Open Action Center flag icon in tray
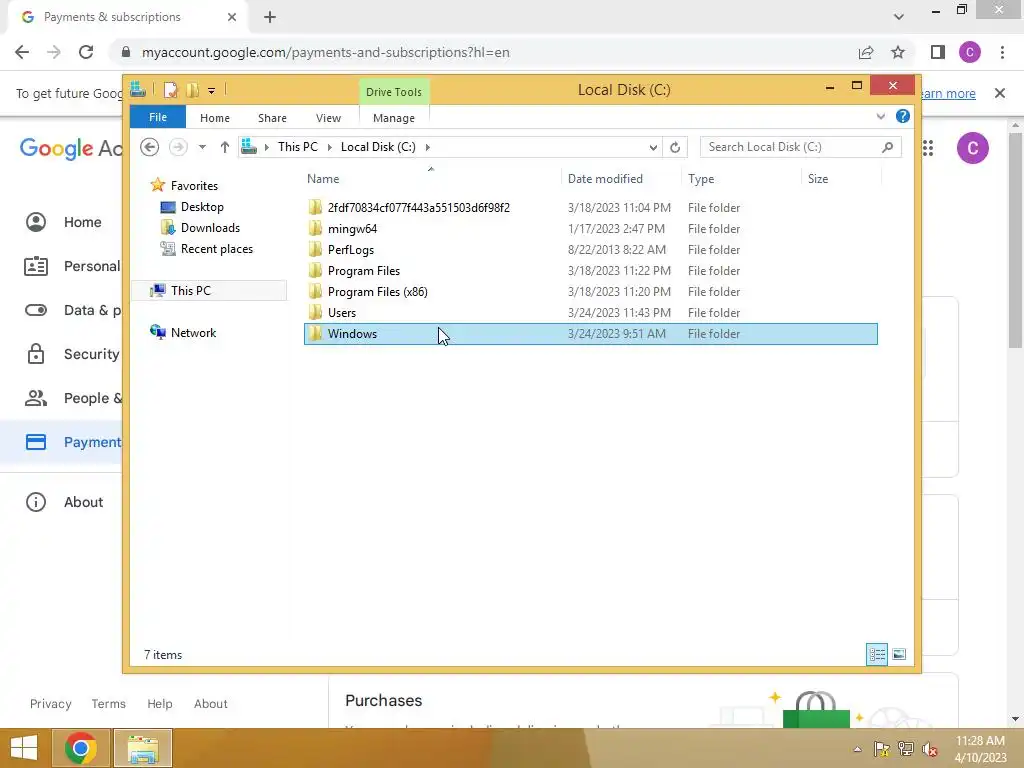The height and width of the screenshot is (768, 1024). pyautogui.click(x=882, y=749)
